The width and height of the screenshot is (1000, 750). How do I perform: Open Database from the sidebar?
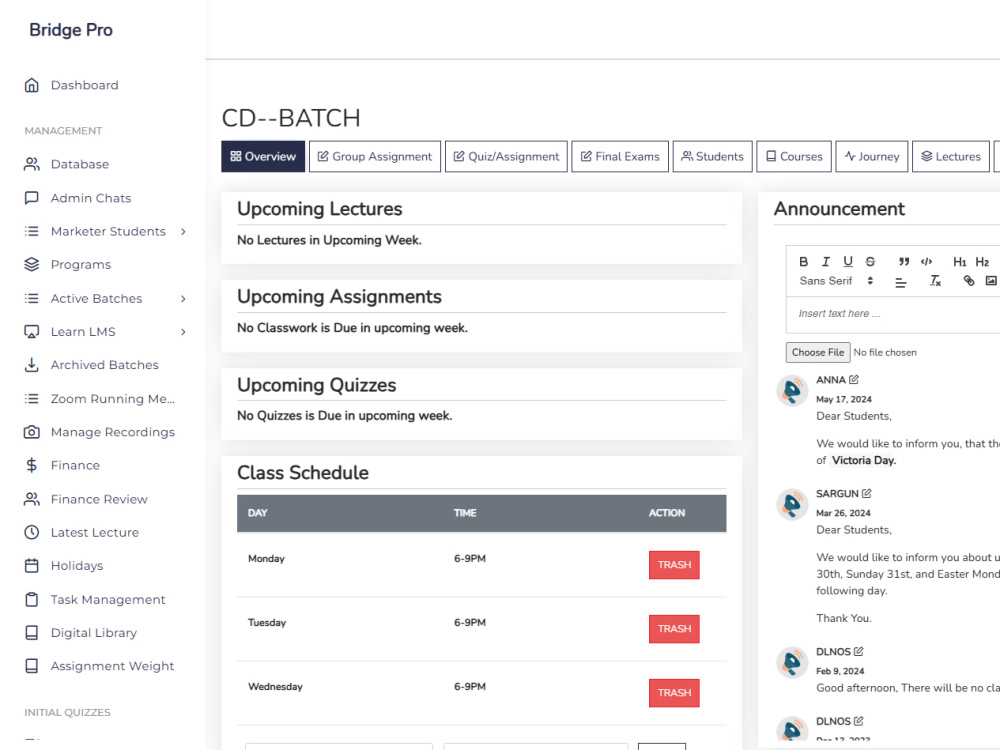80,164
